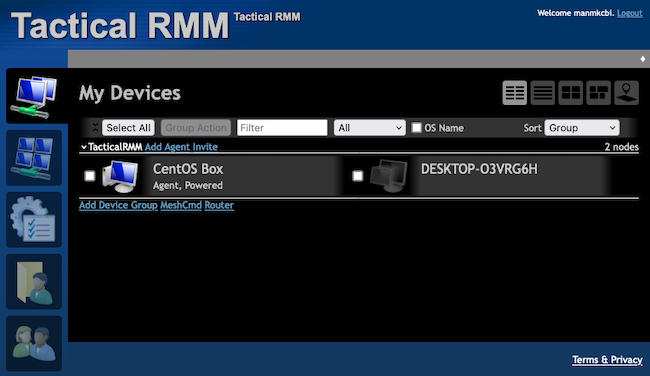Click the CentOS Box device name

pos(188,169)
